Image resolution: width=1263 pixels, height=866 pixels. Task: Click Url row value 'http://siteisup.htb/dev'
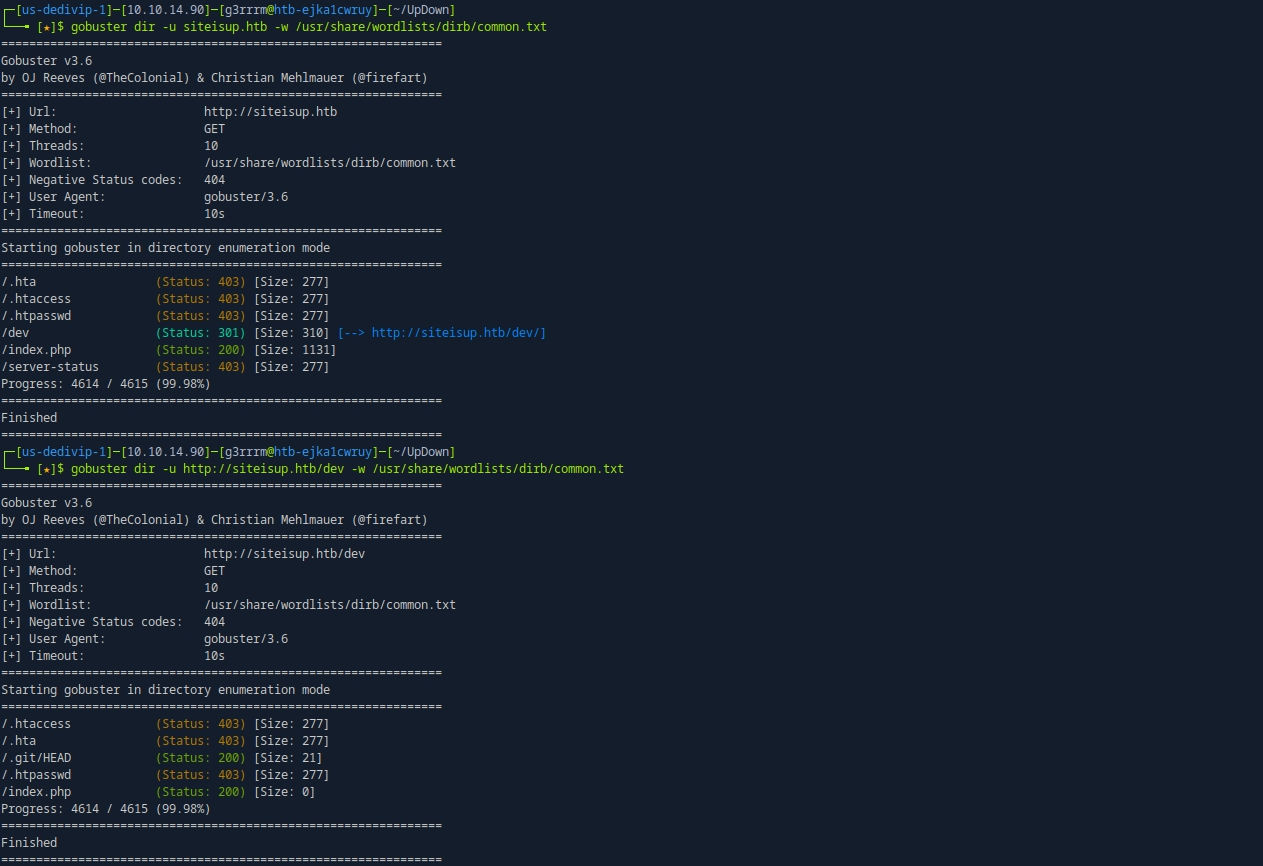[284, 554]
